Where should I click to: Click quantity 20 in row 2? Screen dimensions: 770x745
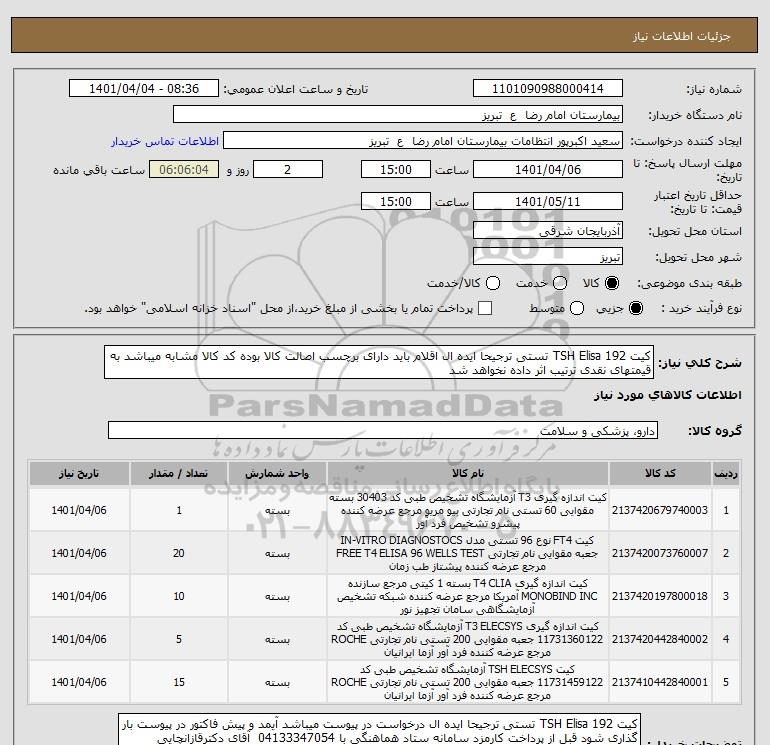point(179,553)
